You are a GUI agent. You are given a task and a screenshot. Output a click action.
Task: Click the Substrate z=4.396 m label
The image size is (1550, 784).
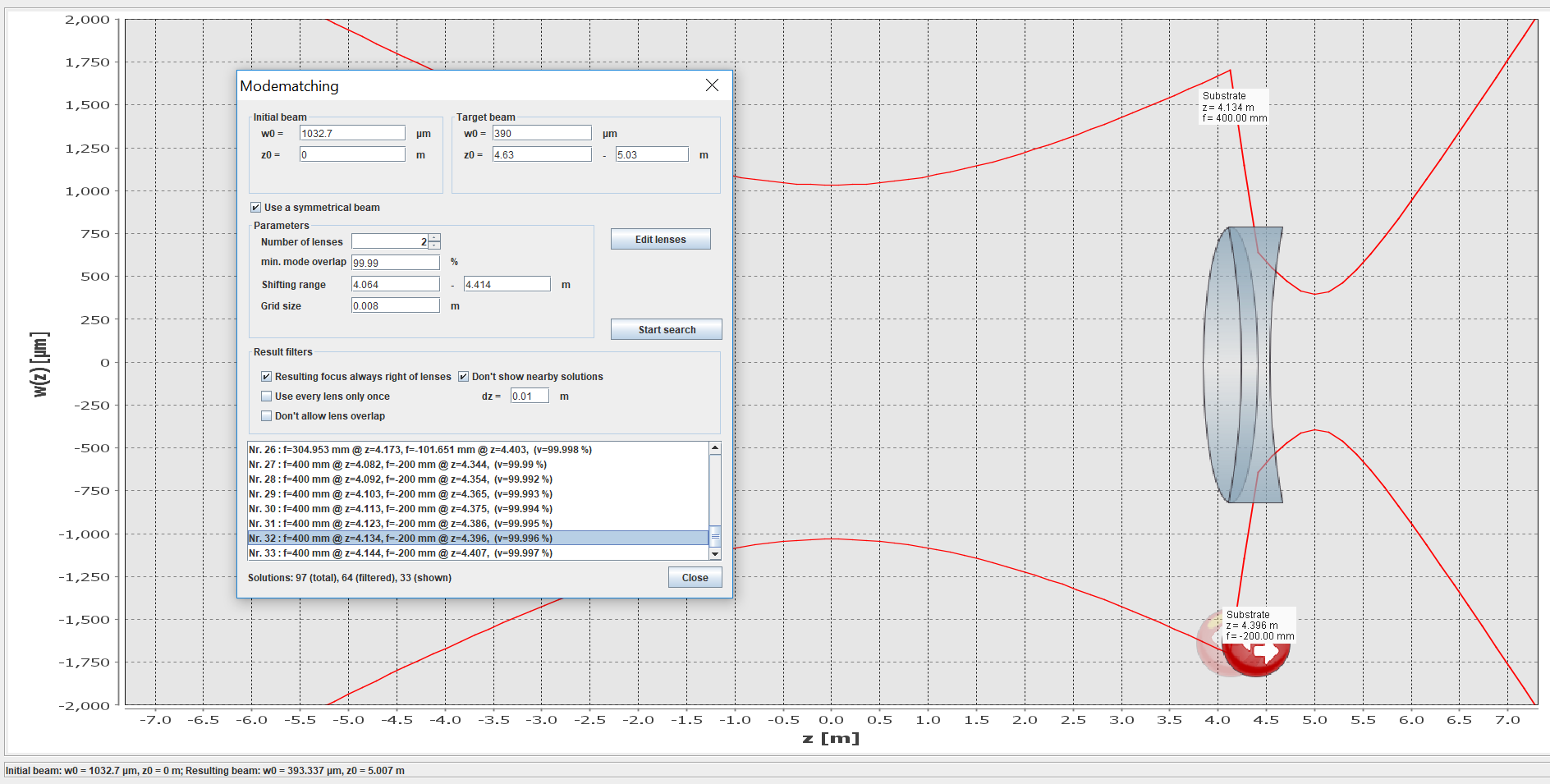[x=1259, y=626]
